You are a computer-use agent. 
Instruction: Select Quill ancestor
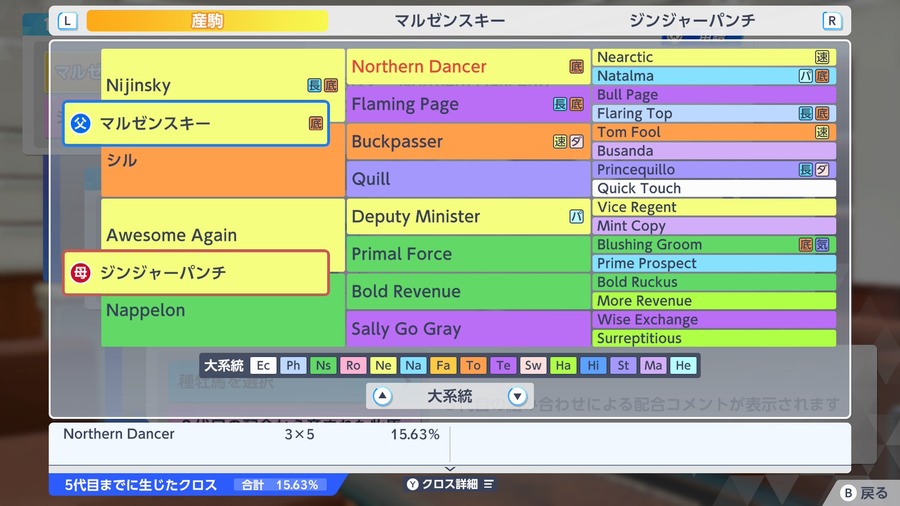click(x=468, y=179)
